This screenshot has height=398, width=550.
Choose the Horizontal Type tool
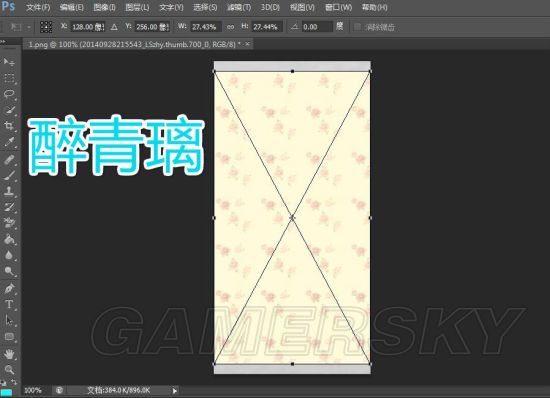click(x=9, y=304)
